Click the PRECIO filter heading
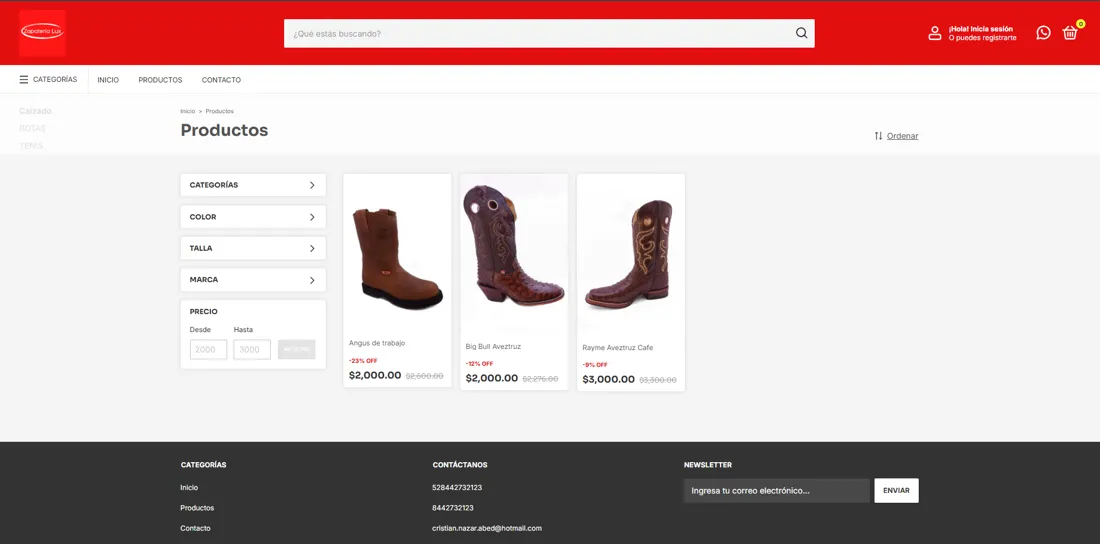 [203, 312]
